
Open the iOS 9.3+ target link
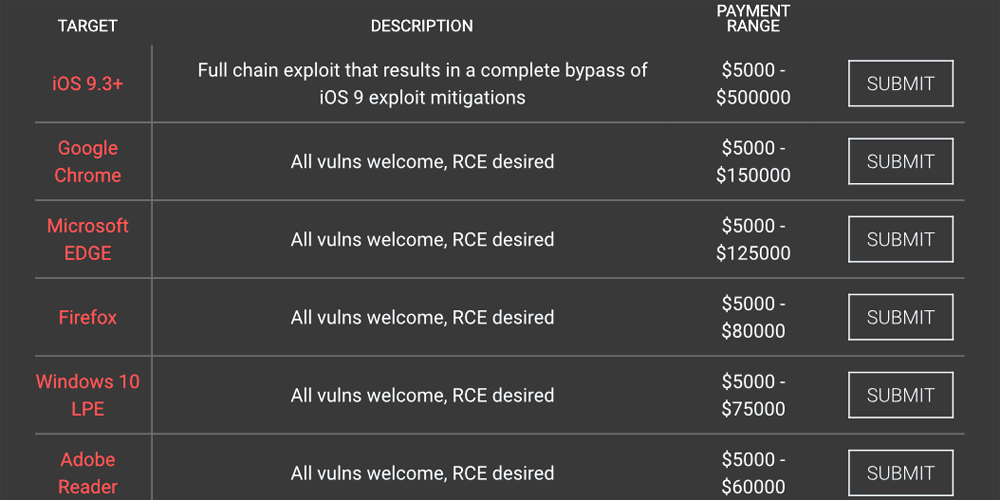[x=88, y=84]
